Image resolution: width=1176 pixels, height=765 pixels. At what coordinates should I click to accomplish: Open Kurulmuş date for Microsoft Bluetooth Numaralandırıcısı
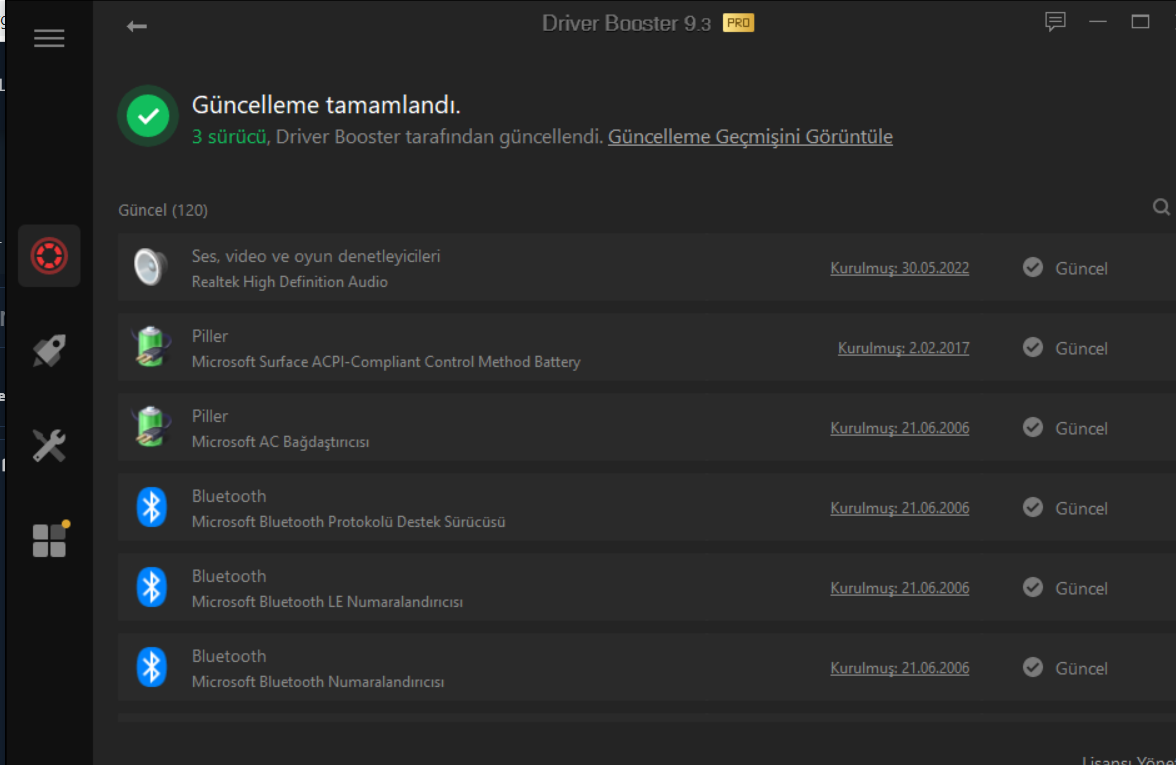click(899, 668)
